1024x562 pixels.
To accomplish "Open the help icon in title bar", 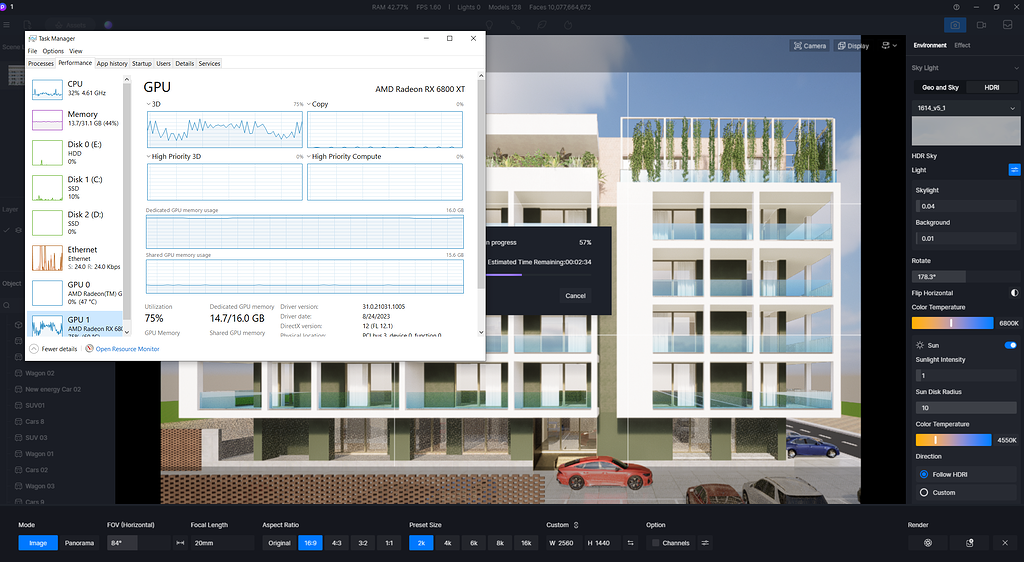I will [x=956, y=7].
